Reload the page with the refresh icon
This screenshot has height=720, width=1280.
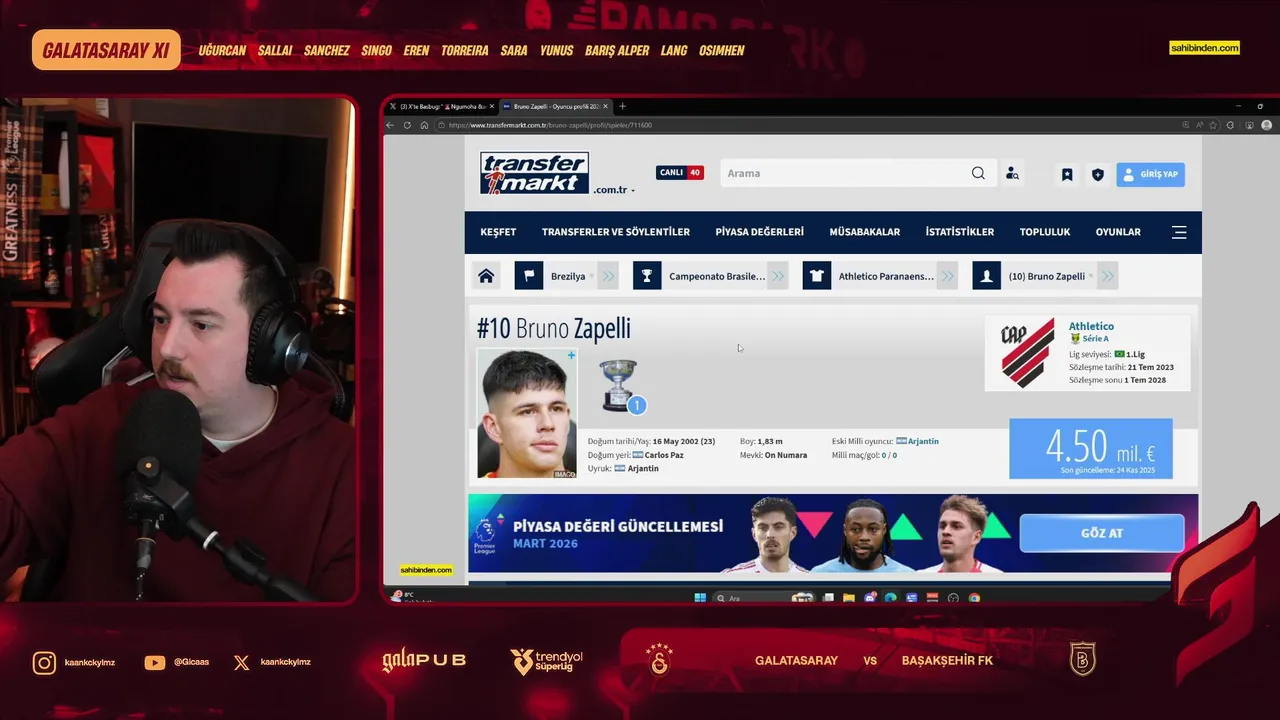click(x=407, y=125)
